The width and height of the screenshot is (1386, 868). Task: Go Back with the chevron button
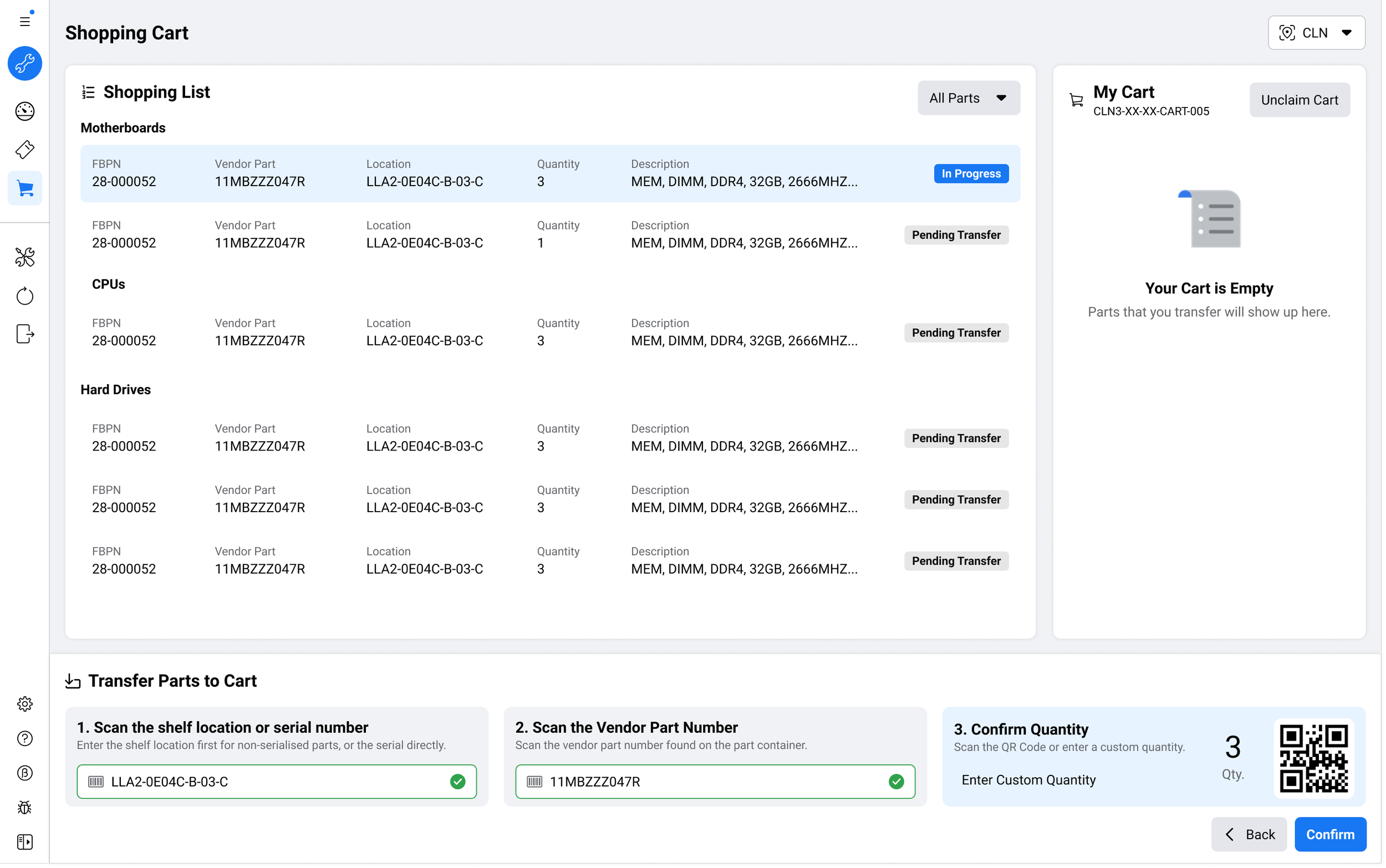pos(1249,834)
